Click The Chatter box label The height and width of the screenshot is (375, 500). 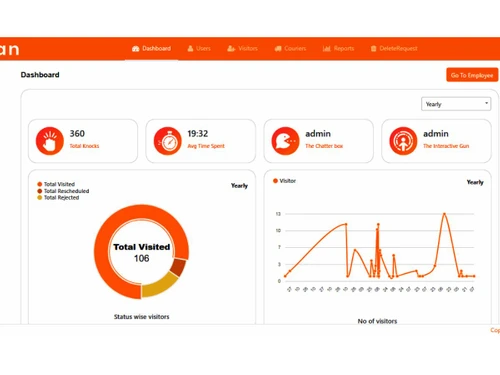tap(324, 146)
